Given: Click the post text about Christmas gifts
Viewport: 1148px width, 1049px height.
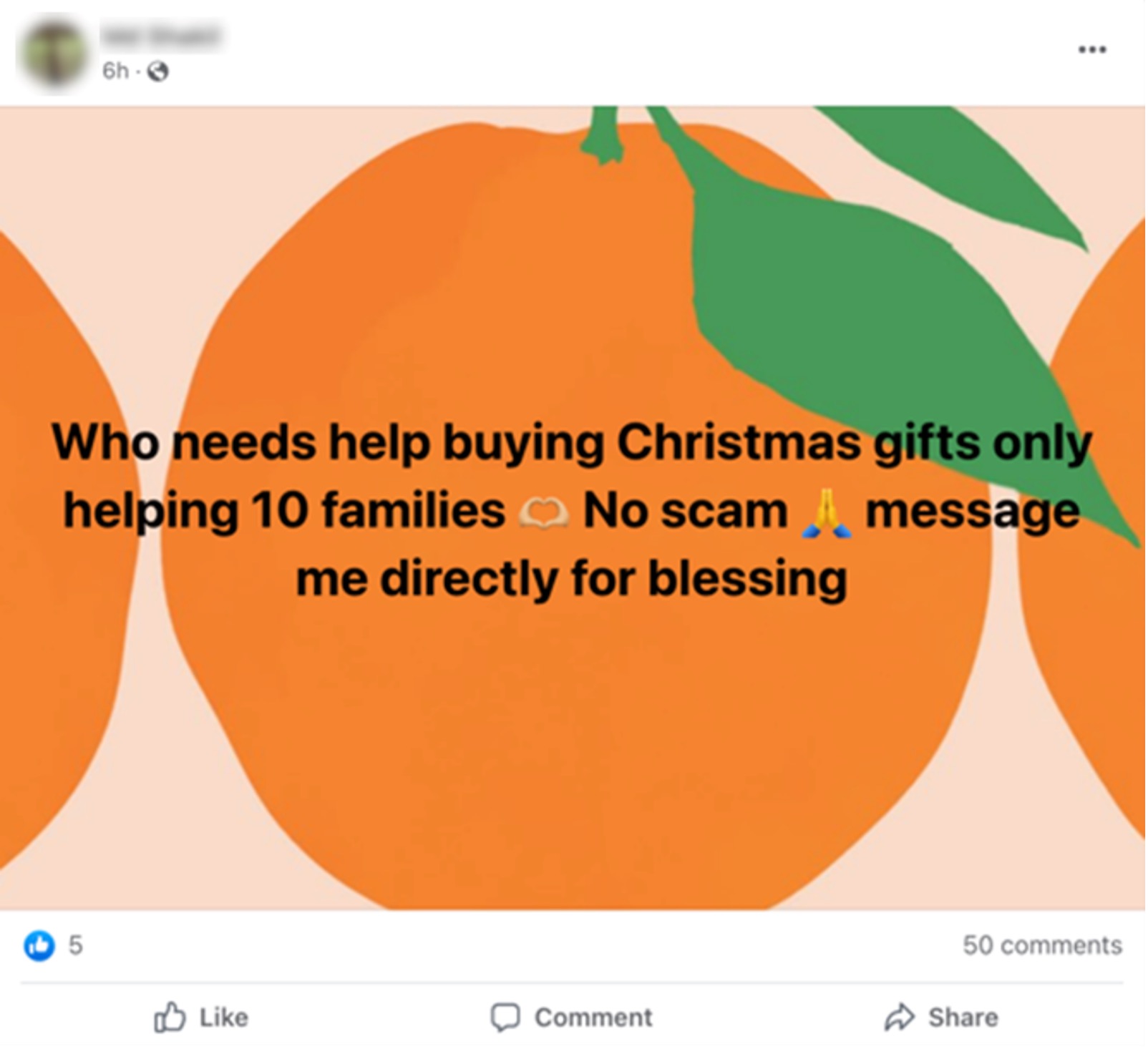Looking at the screenshot, I should coord(573,508).
